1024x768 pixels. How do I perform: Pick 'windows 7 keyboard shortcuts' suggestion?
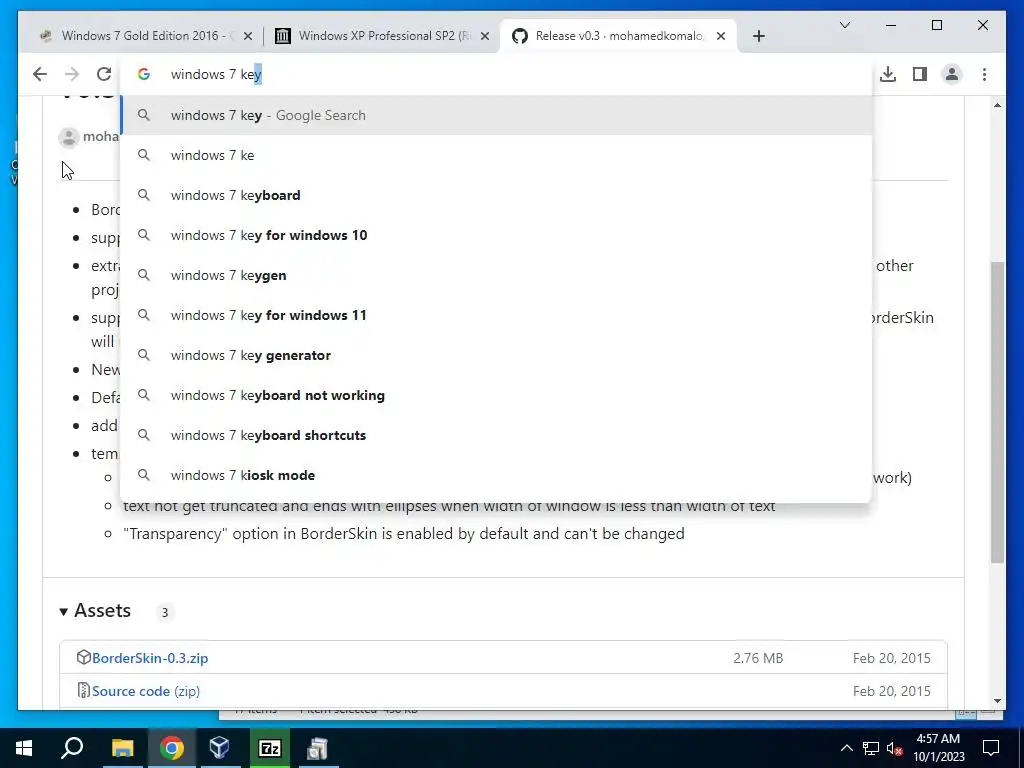coord(496,436)
